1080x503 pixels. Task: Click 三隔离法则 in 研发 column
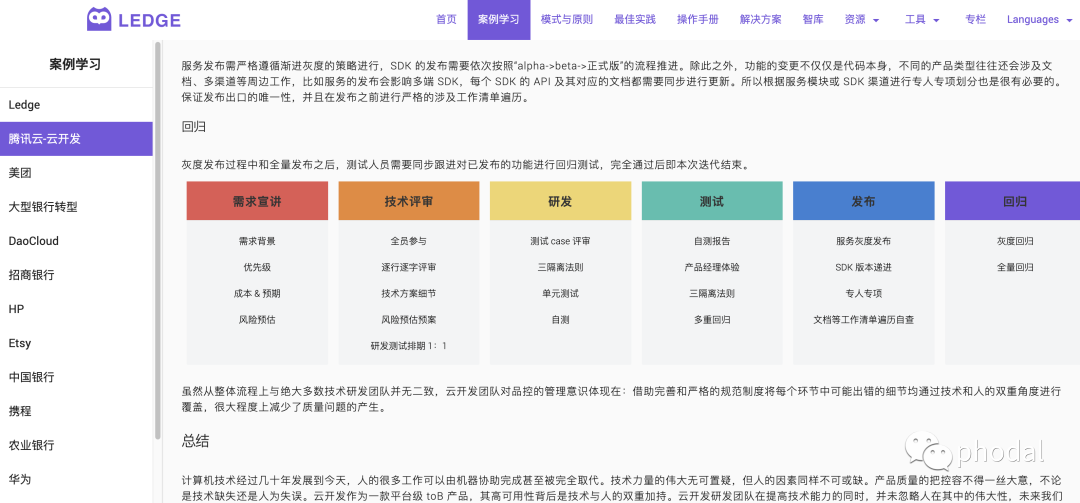pos(560,267)
